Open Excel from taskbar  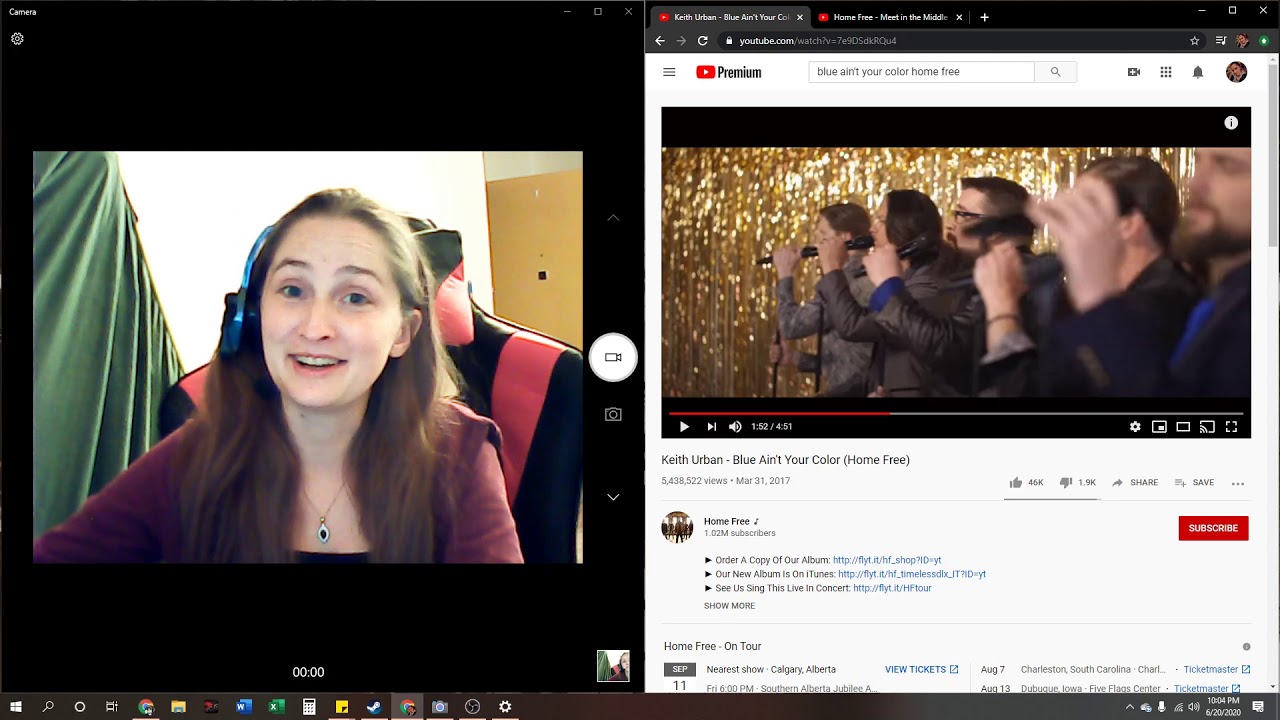point(276,707)
